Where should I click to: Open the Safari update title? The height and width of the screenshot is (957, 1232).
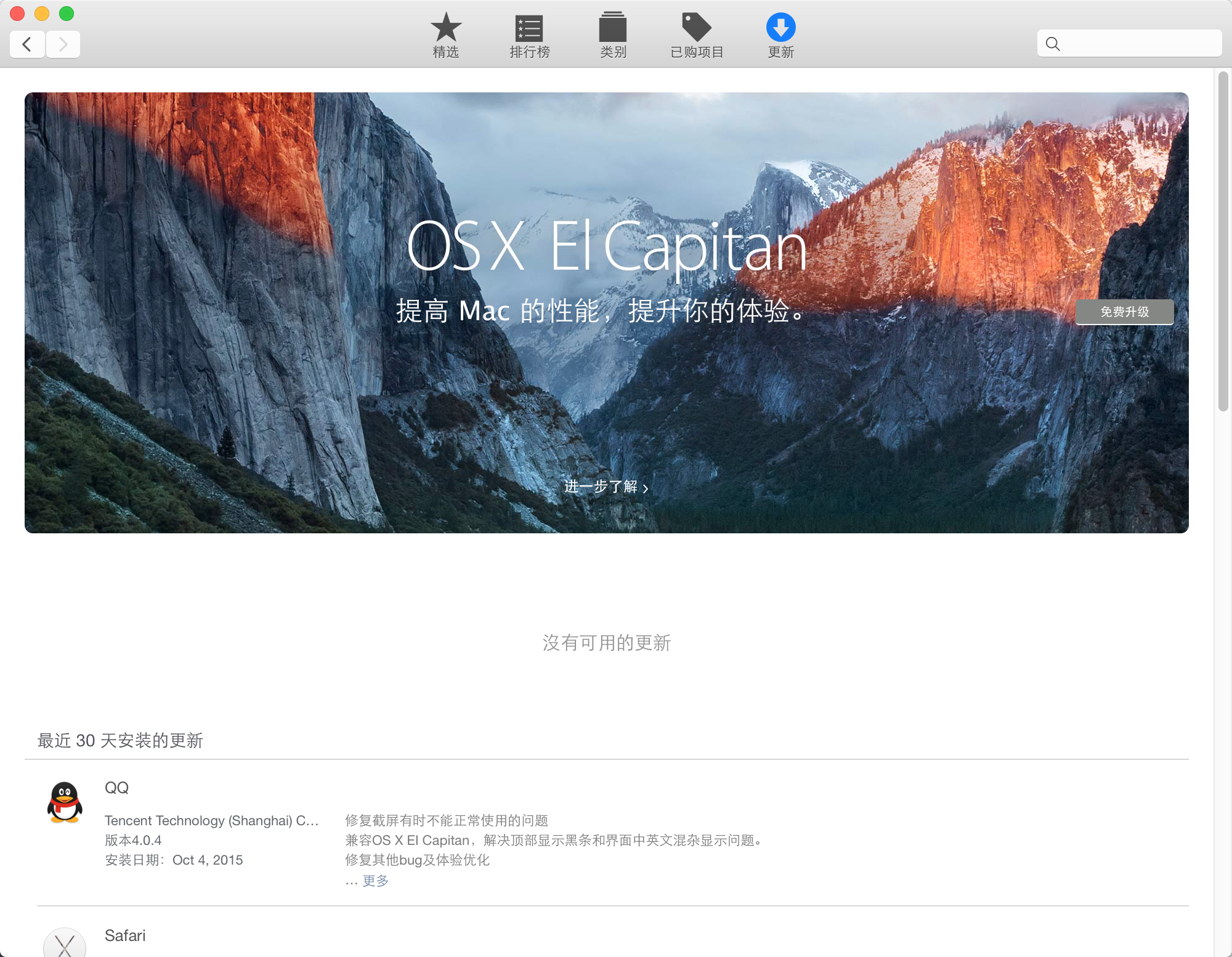coord(125,935)
